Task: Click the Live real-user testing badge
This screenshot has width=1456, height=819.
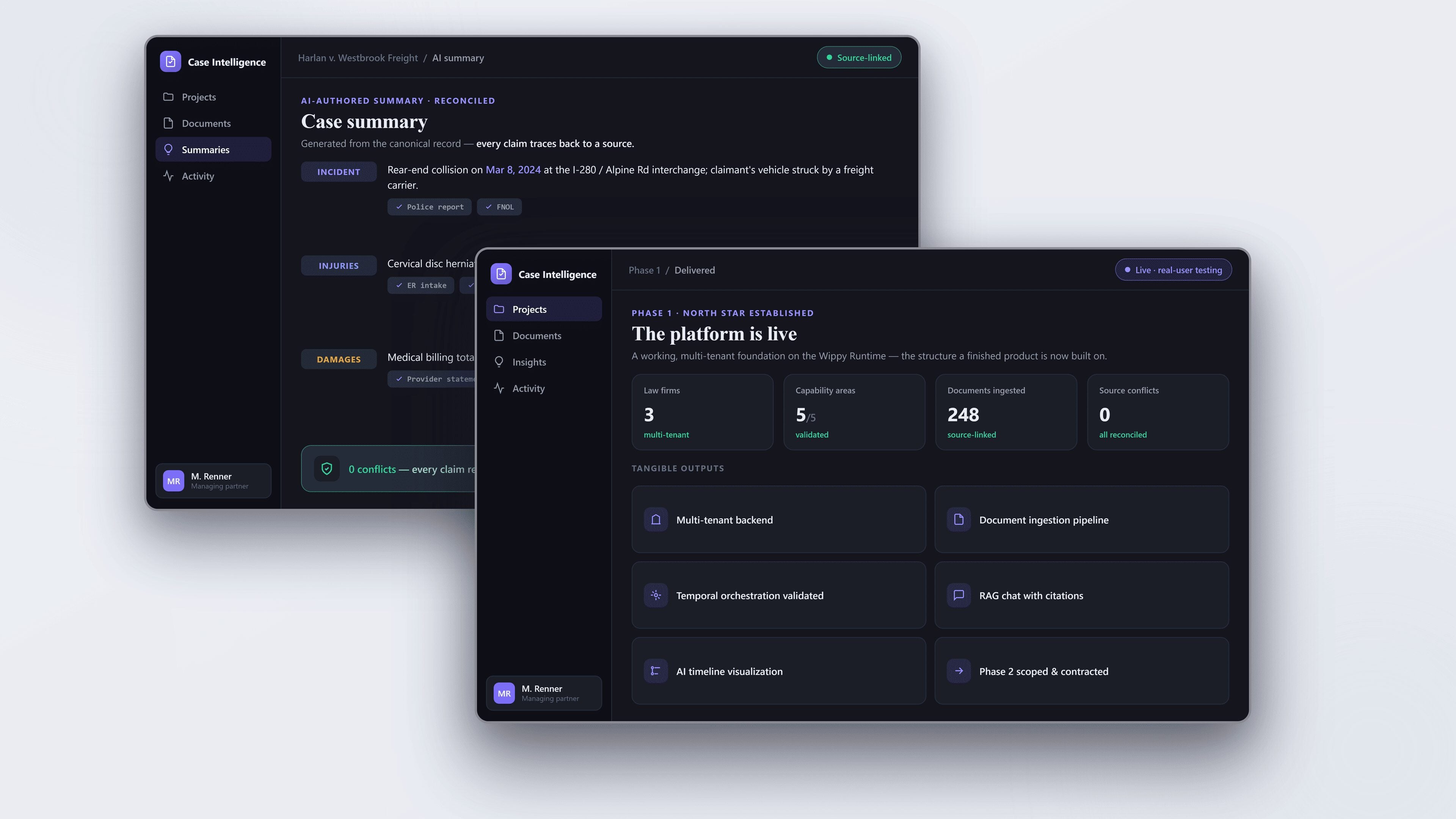Action: [1174, 270]
